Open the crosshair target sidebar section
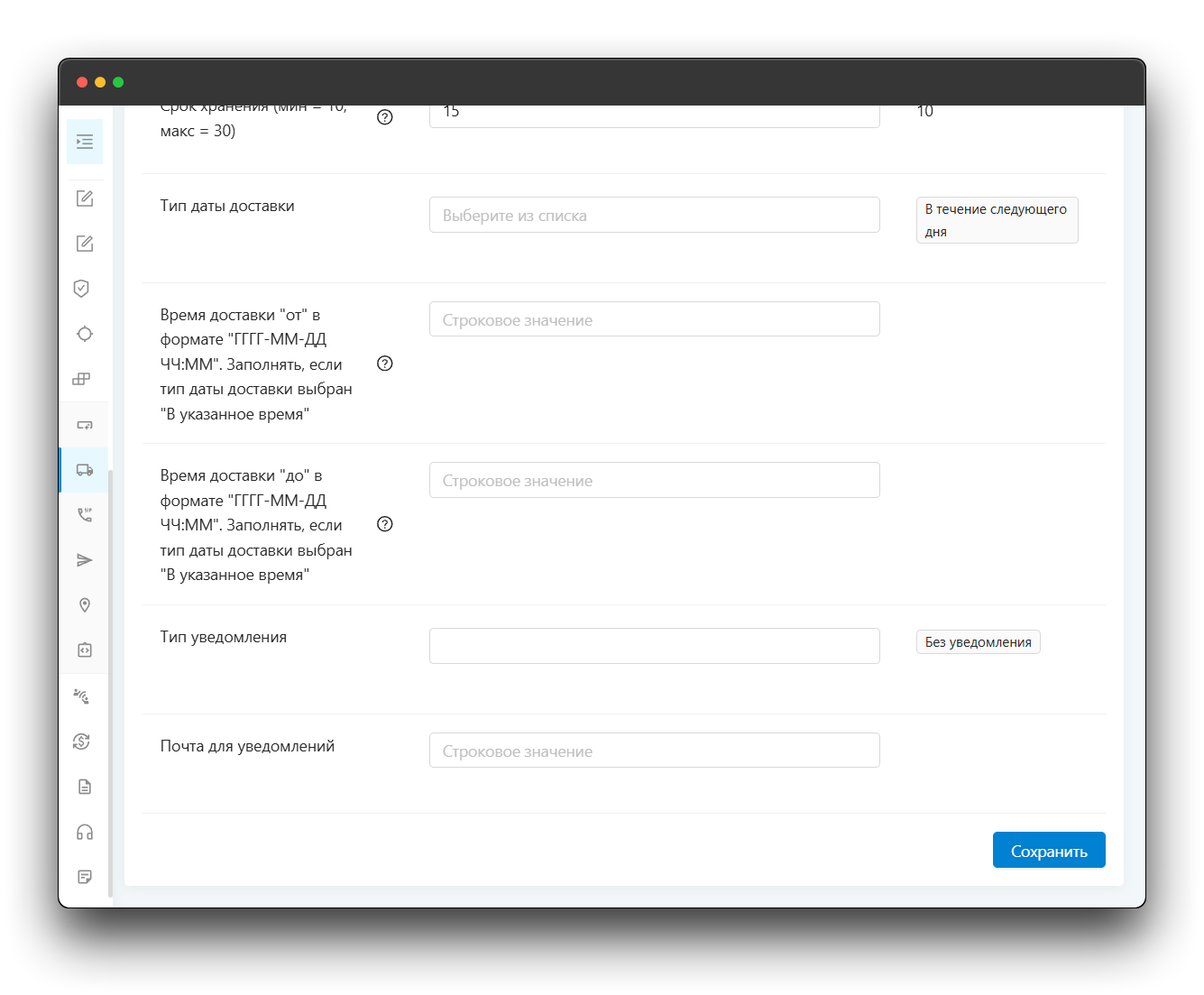This screenshot has width=1204, height=995. tap(85, 334)
